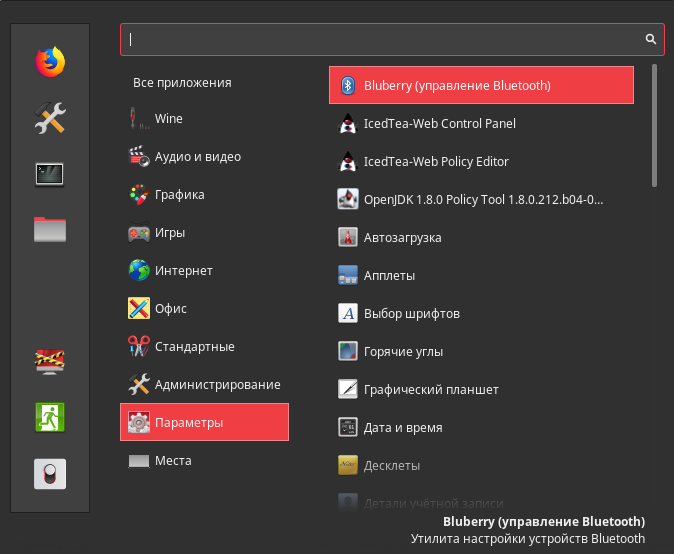This screenshot has width=674, height=554.
Task: Click the Апплеты icon
Action: click(348, 275)
